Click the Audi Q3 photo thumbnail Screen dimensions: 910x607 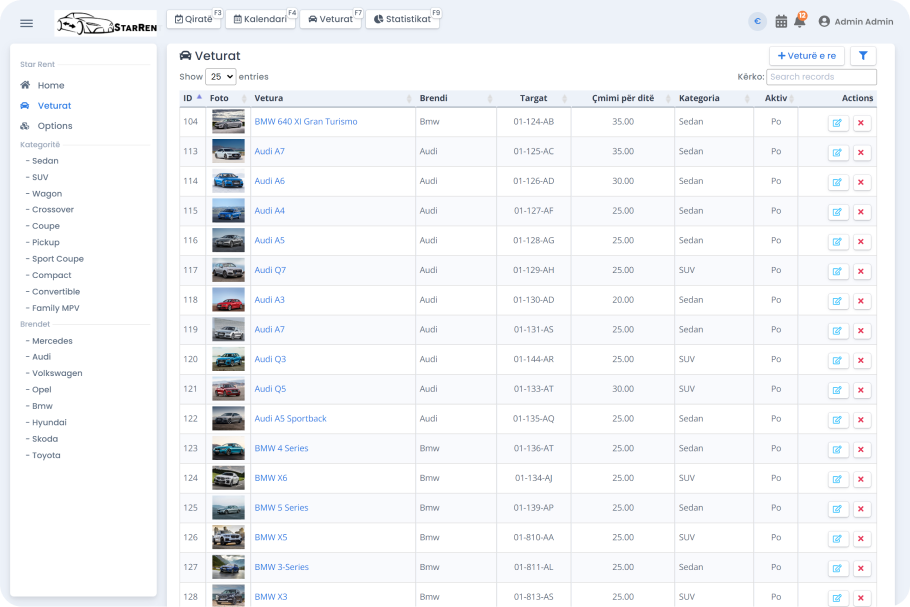coord(228,359)
